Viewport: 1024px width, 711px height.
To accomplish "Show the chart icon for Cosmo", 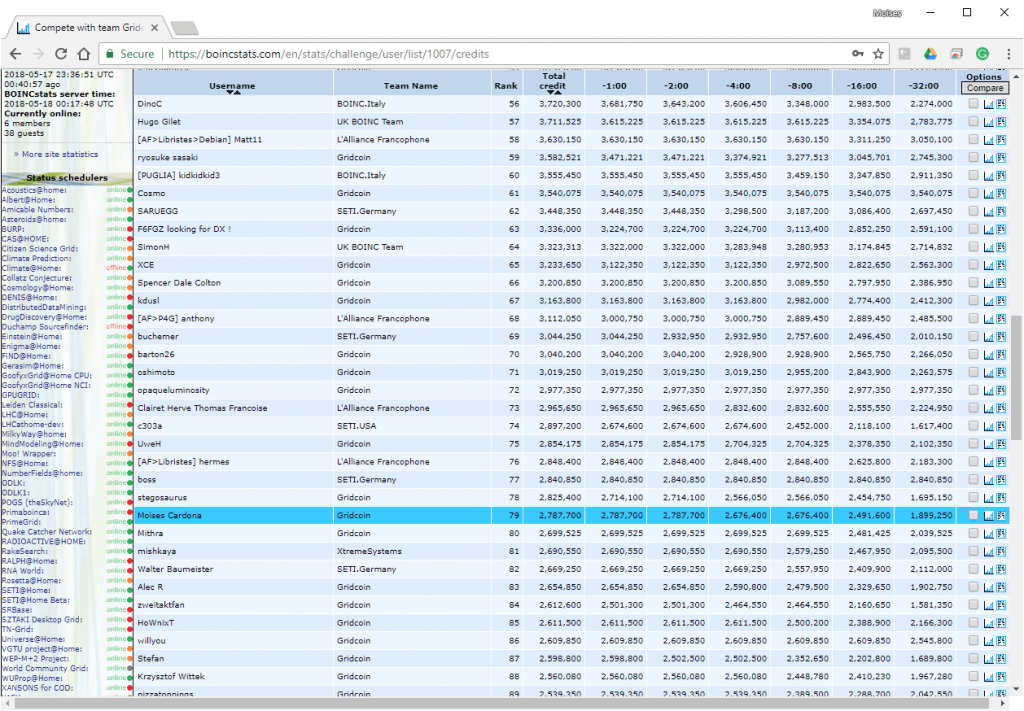I will [988, 193].
